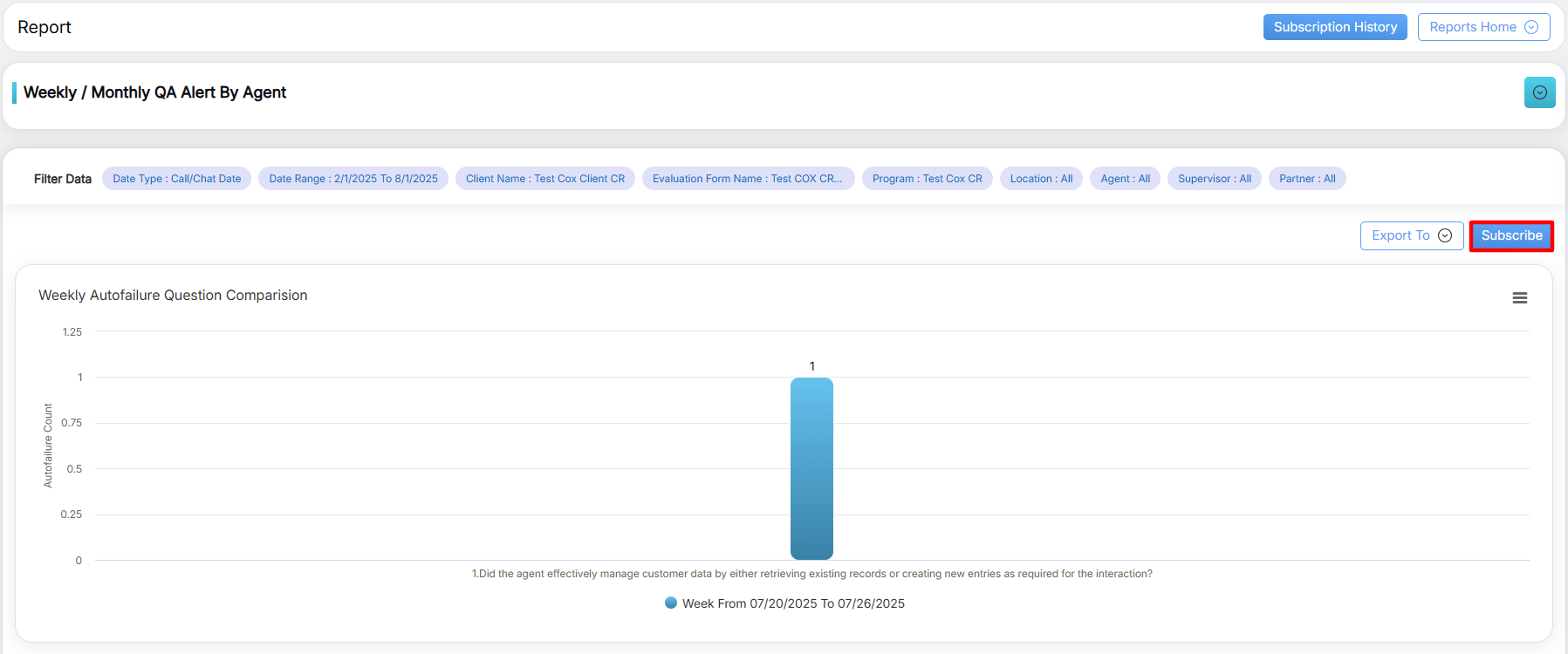Click the Program filter chip
Image resolution: width=1568 pixels, height=654 pixels.
(927, 179)
